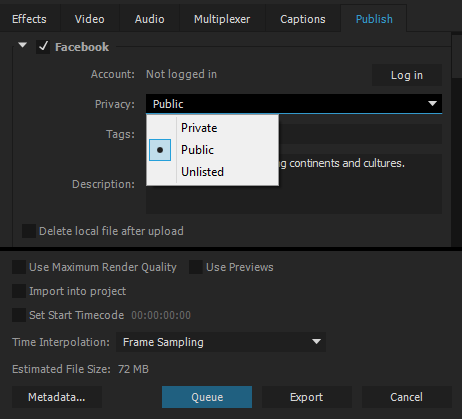Screen dimensions: 462x419
Task: Enable Delete local file after upload
Action: click(29, 231)
